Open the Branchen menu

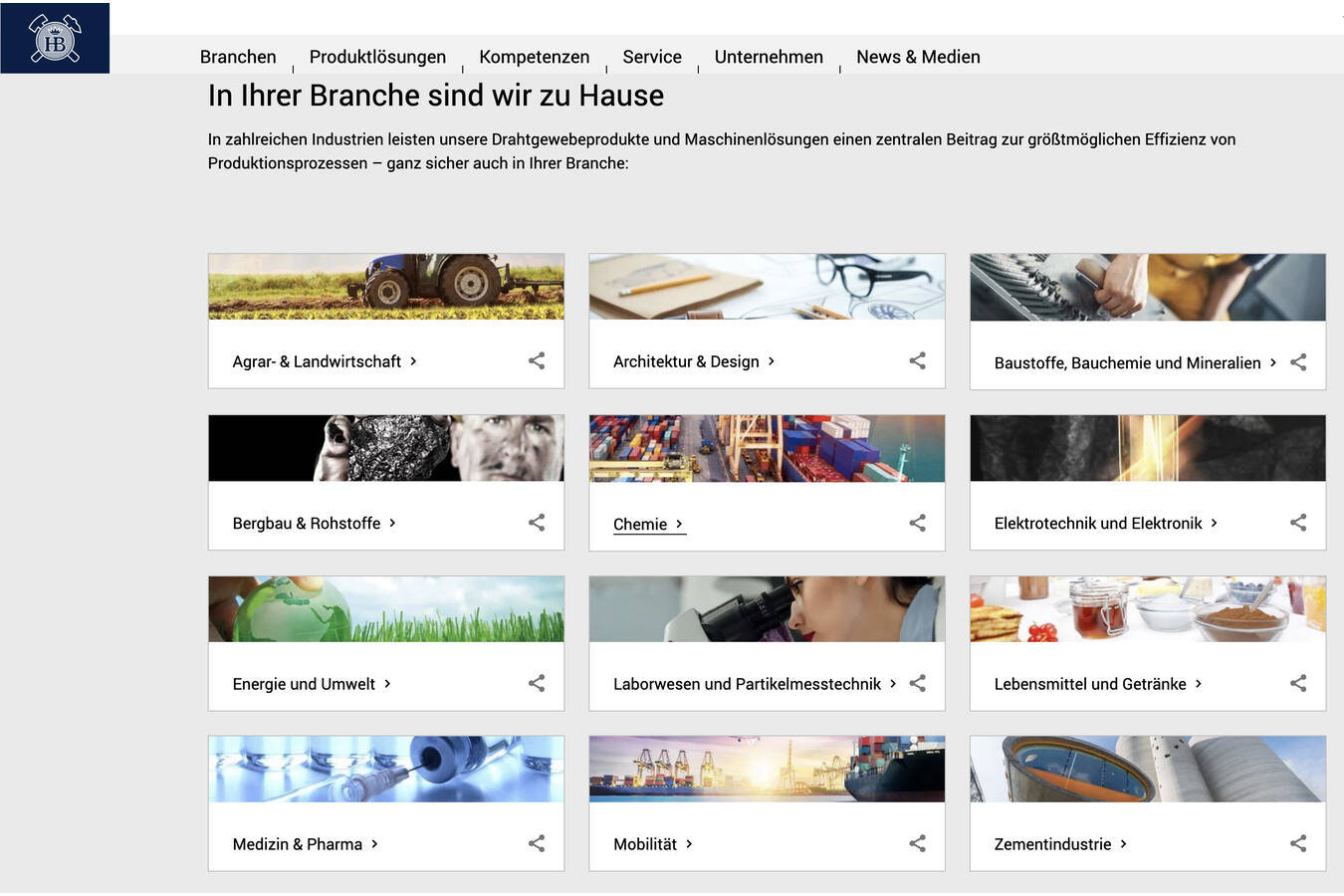click(x=238, y=57)
